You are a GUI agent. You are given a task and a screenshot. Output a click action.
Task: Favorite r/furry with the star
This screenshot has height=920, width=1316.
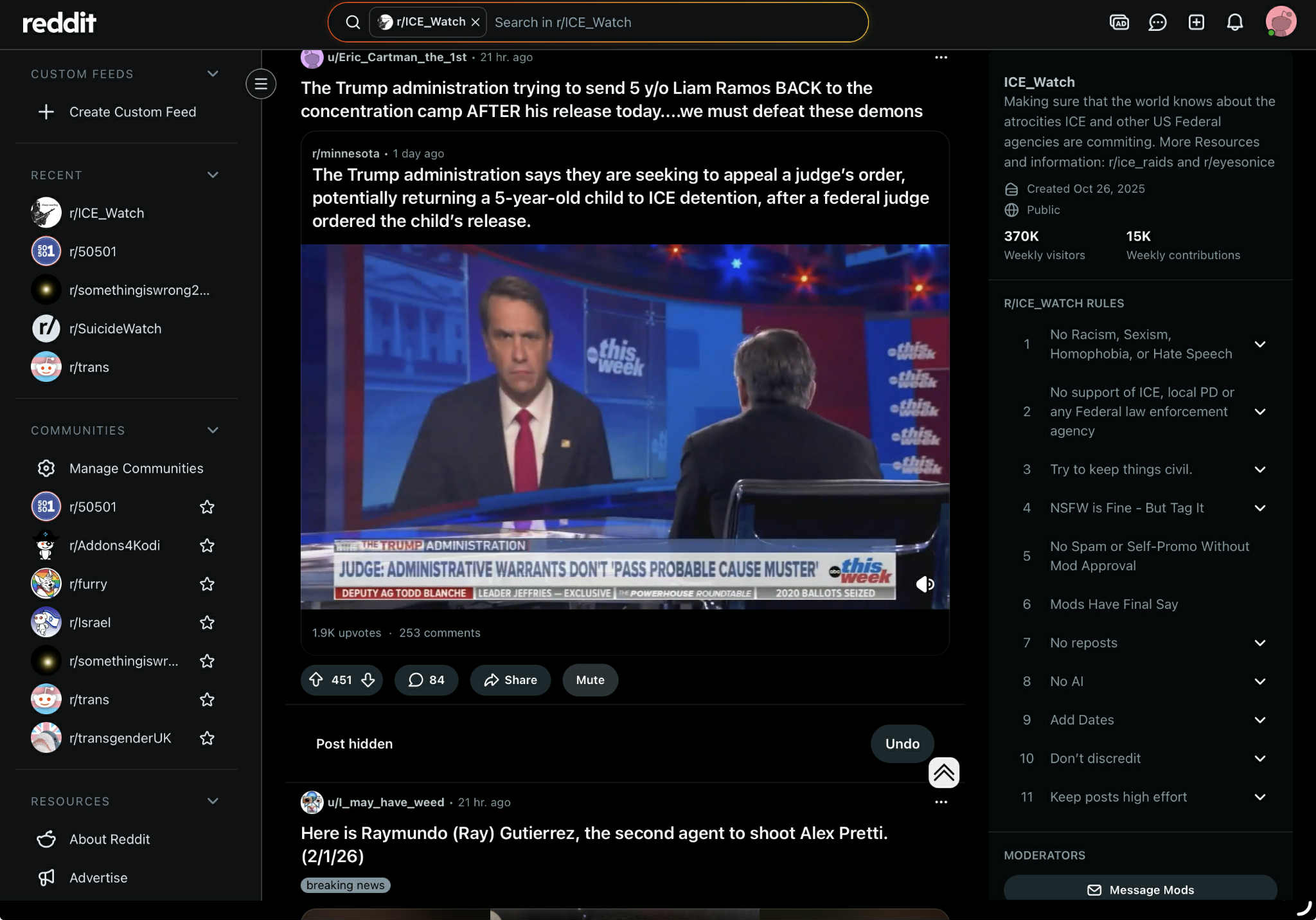pos(207,584)
